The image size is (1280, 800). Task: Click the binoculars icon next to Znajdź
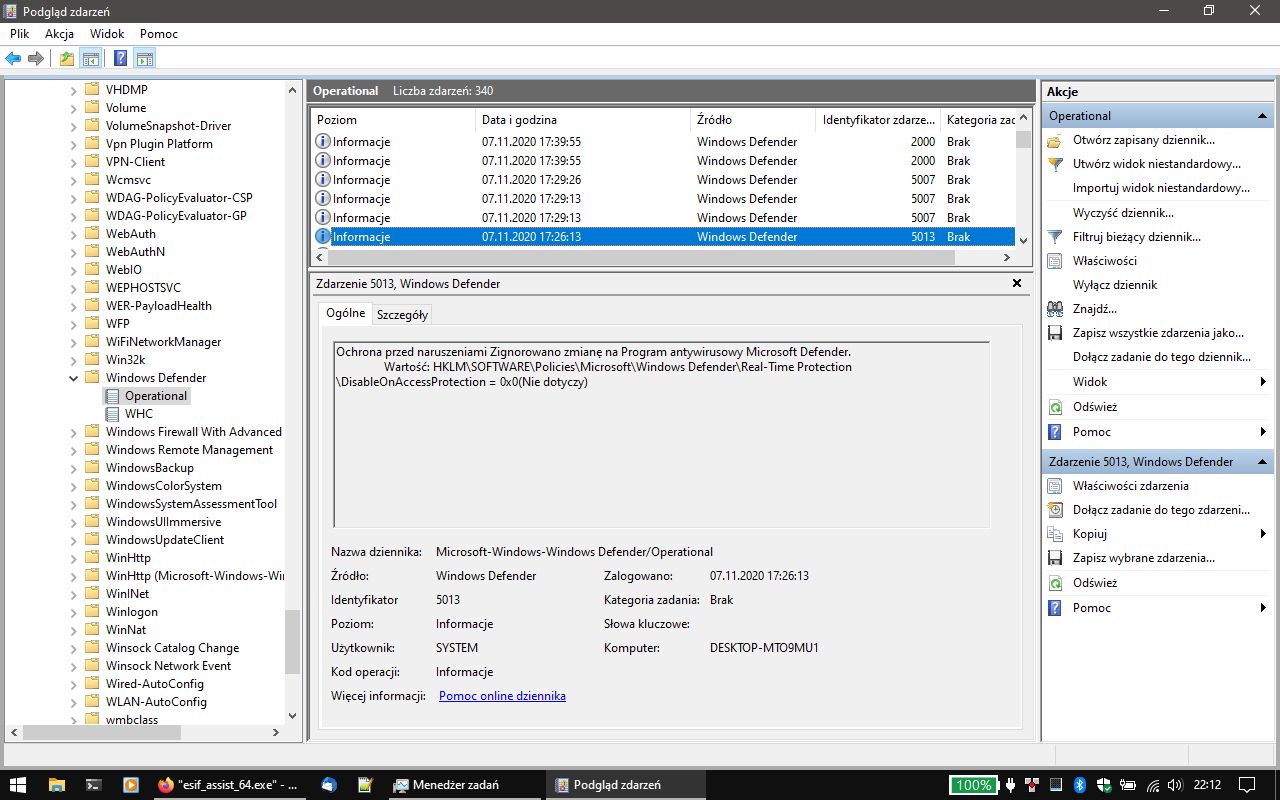click(1054, 309)
